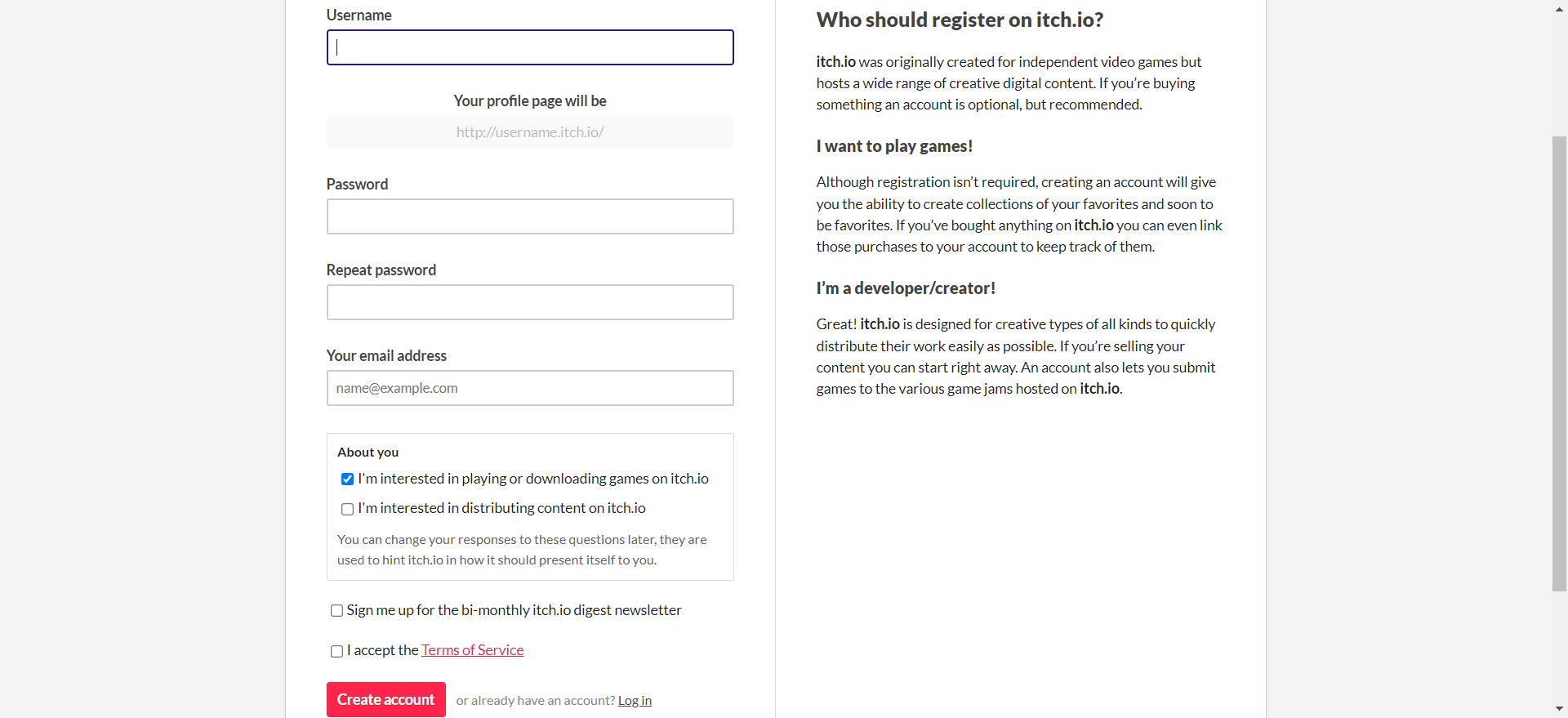Image resolution: width=1568 pixels, height=718 pixels.
Task: Click the Your email address label
Action: click(386, 356)
